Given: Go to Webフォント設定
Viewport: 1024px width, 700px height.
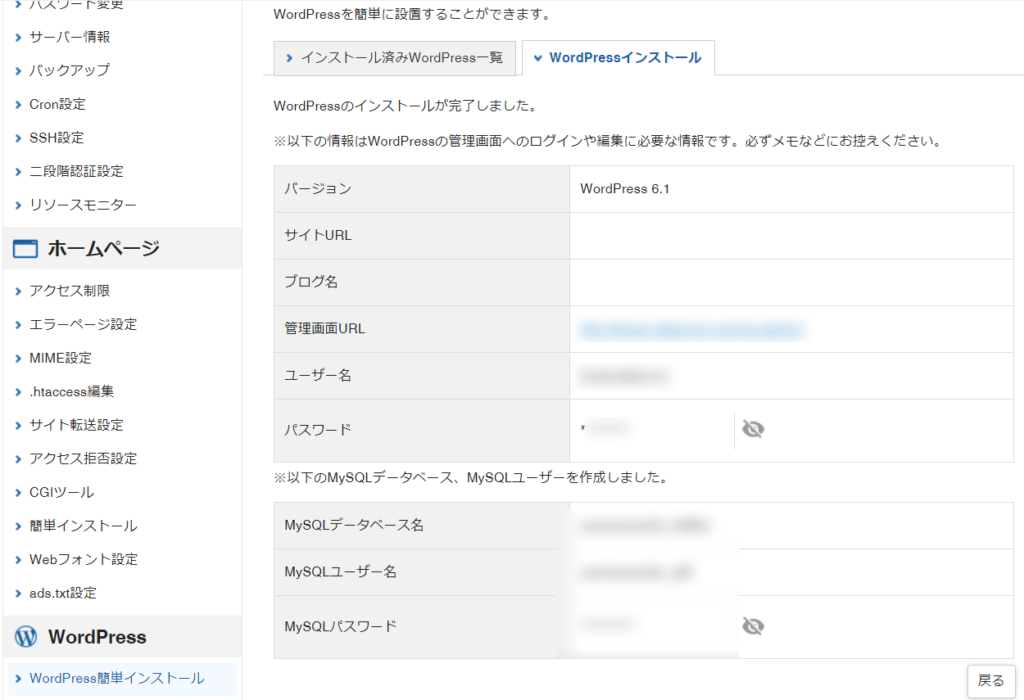Looking at the screenshot, I should click(x=84, y=559).
